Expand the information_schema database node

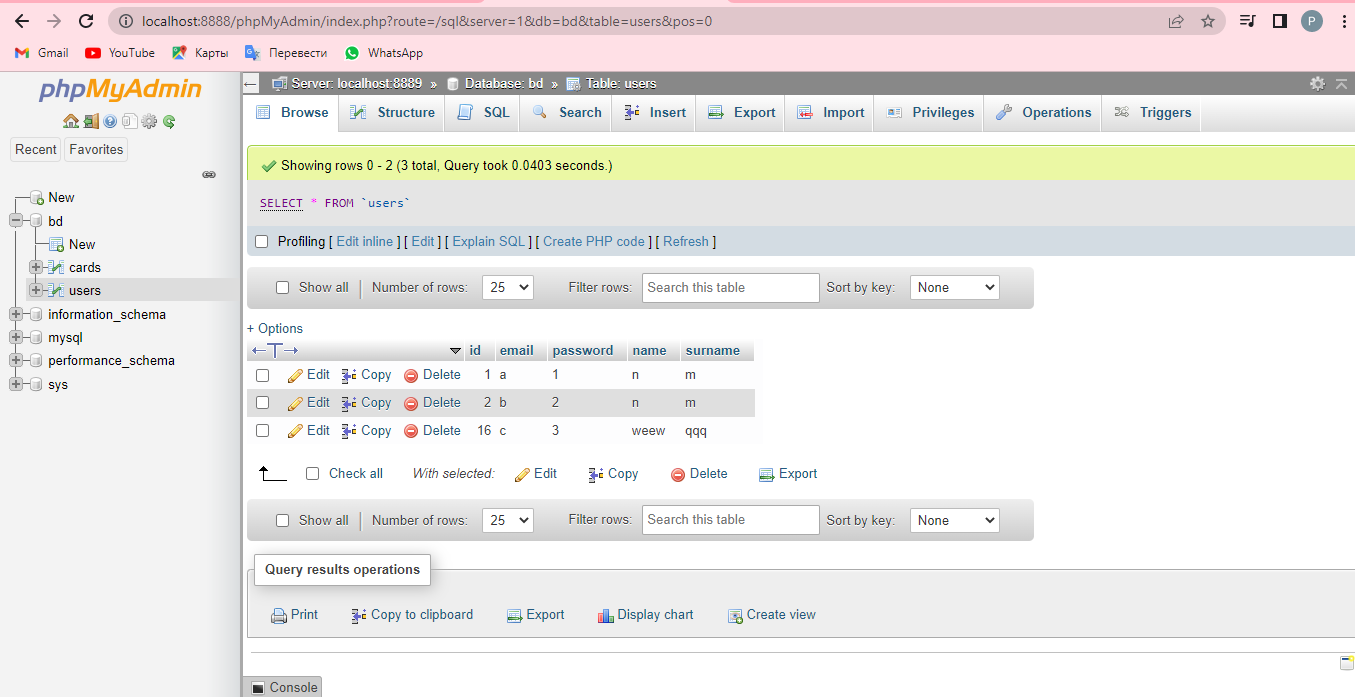[15, 314]
